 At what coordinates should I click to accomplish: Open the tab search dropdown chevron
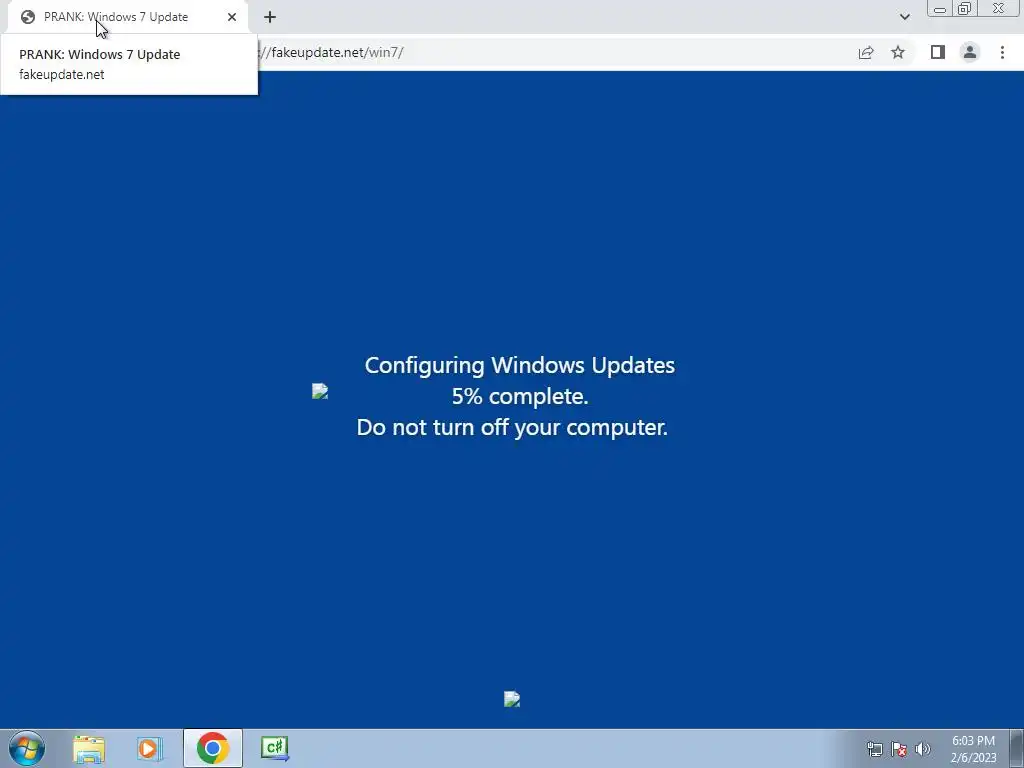(904, 17)
